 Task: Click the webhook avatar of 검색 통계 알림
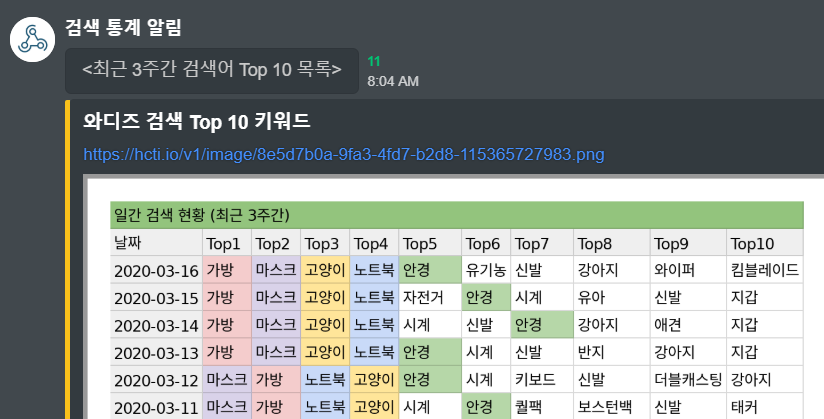[33, 39]
